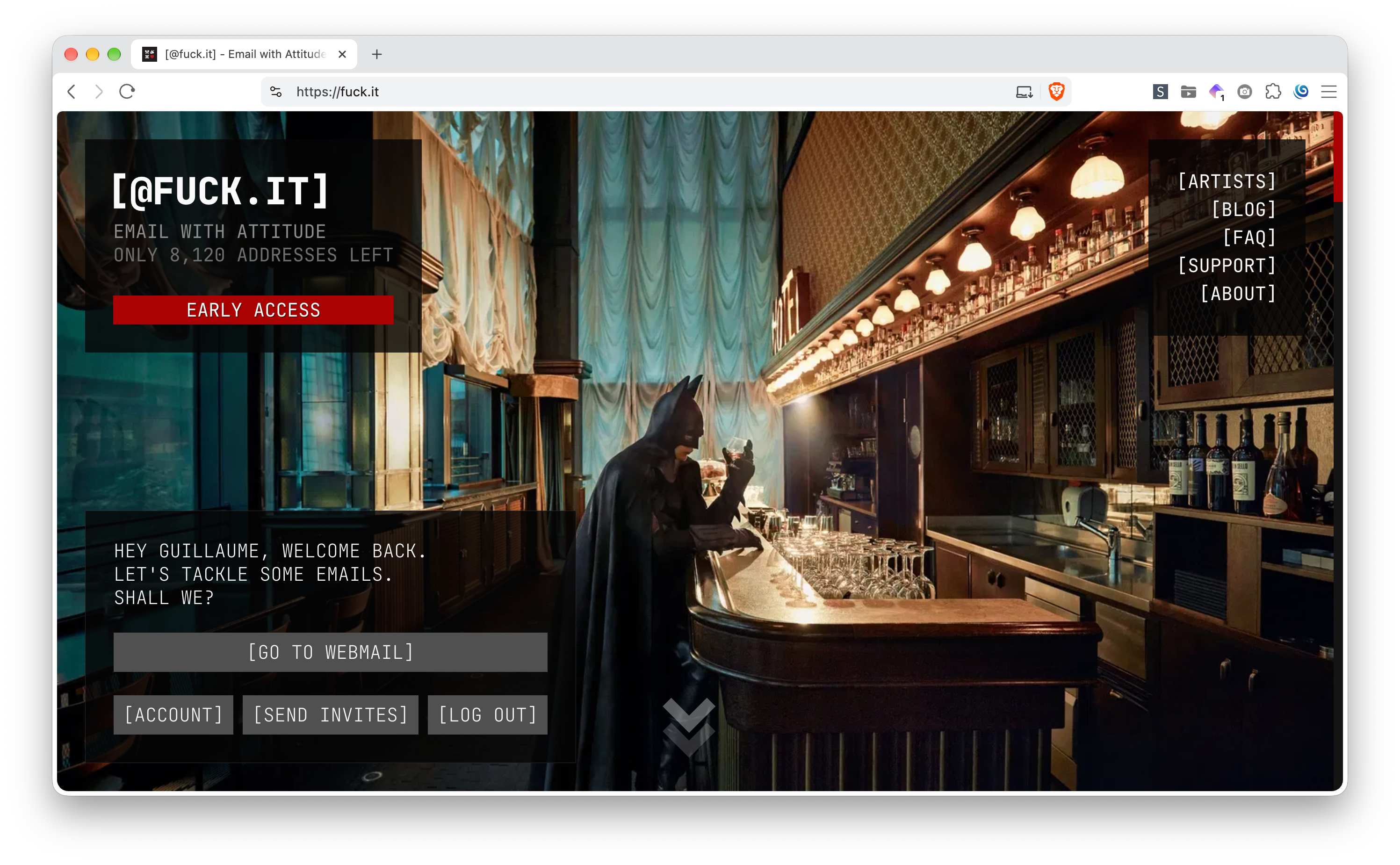The height and width of the screenshot is (865, 1400).
Task: Click the double chevron scroll-down arrow
Action: pyautogui.click(x=689, y=727)
